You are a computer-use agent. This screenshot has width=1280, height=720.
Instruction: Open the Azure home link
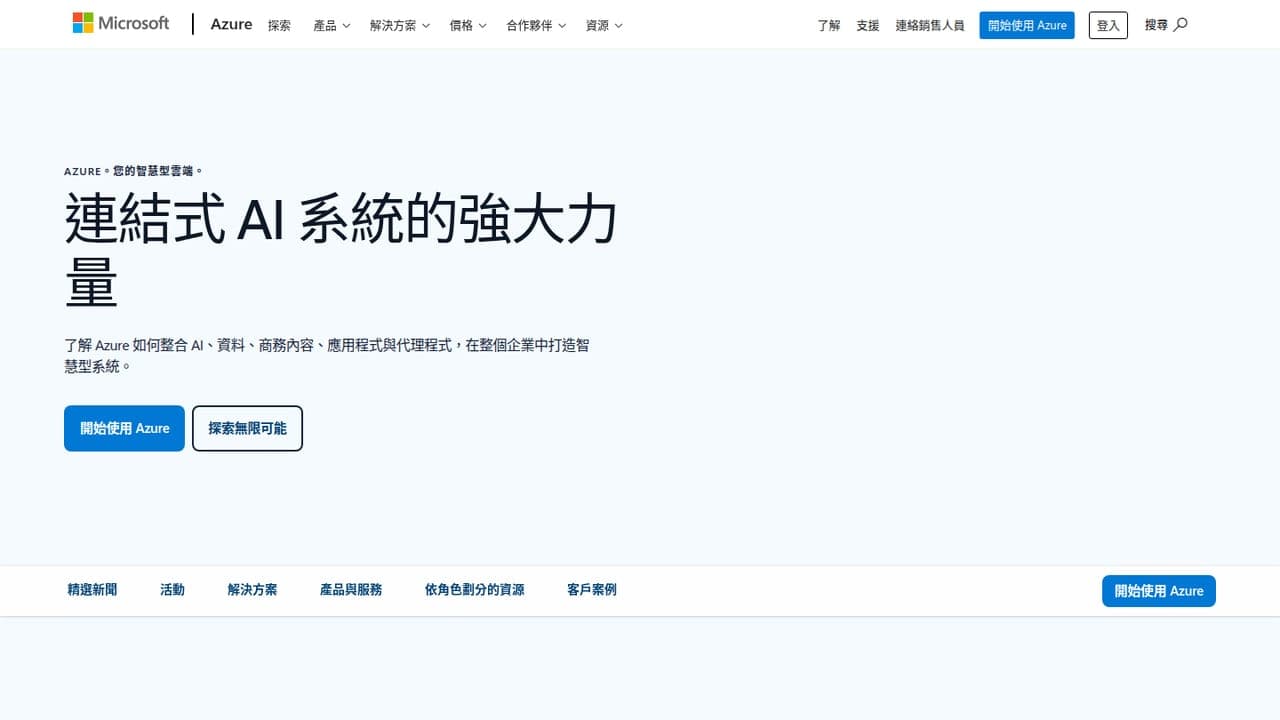click(x=231, y=24)
